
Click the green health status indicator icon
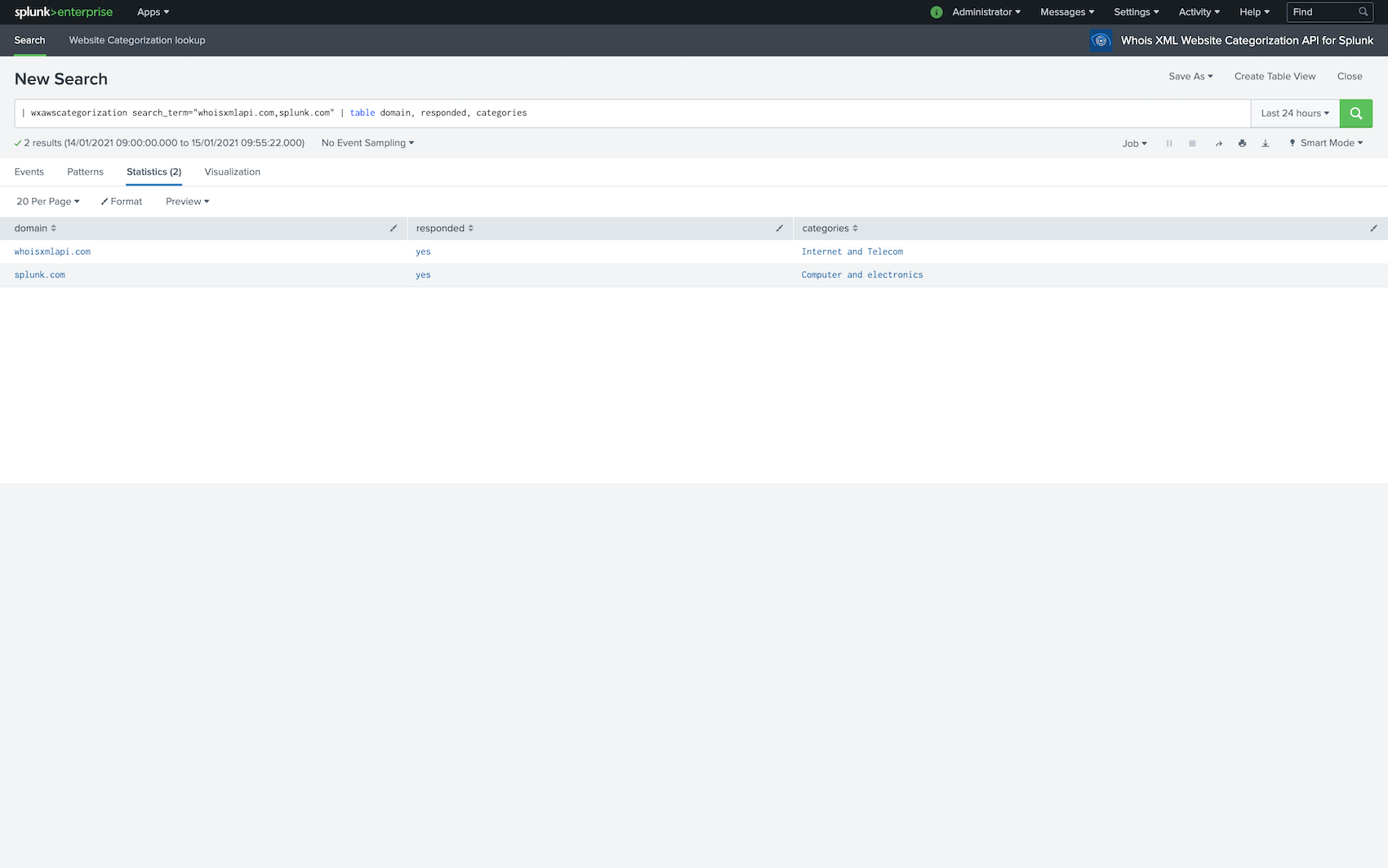point(936,12)
